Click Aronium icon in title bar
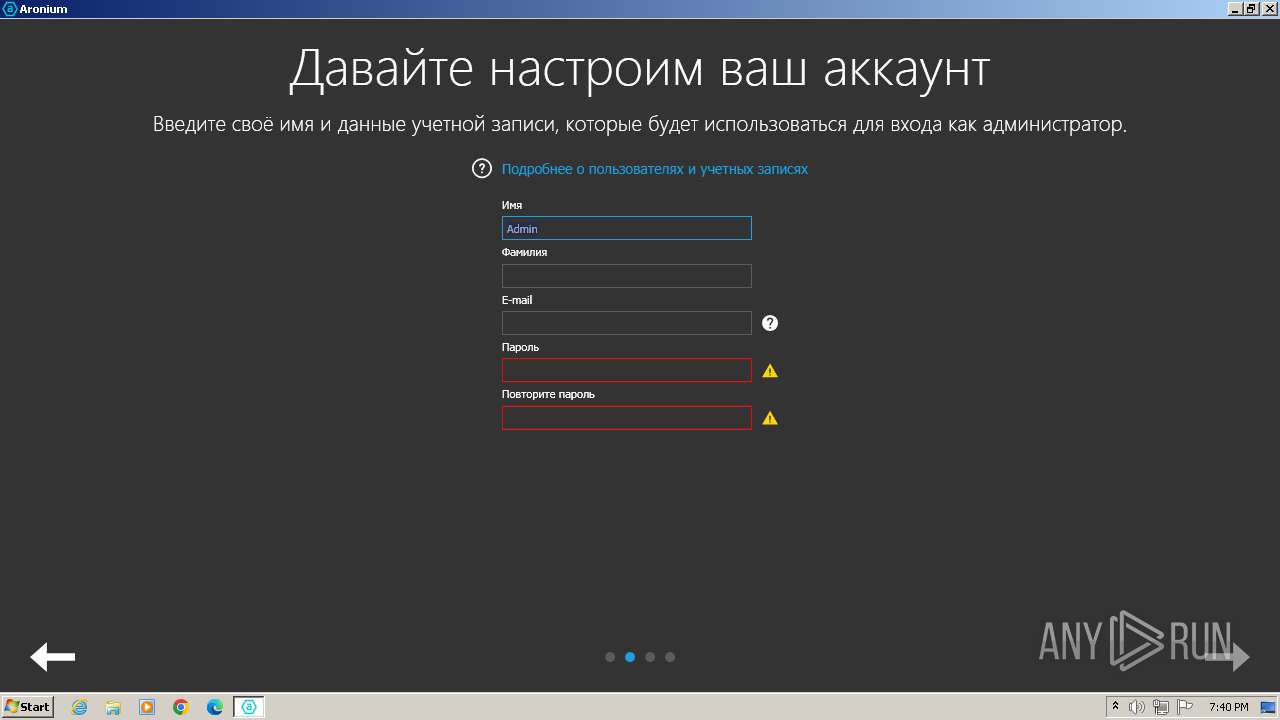 click(10, 8)
